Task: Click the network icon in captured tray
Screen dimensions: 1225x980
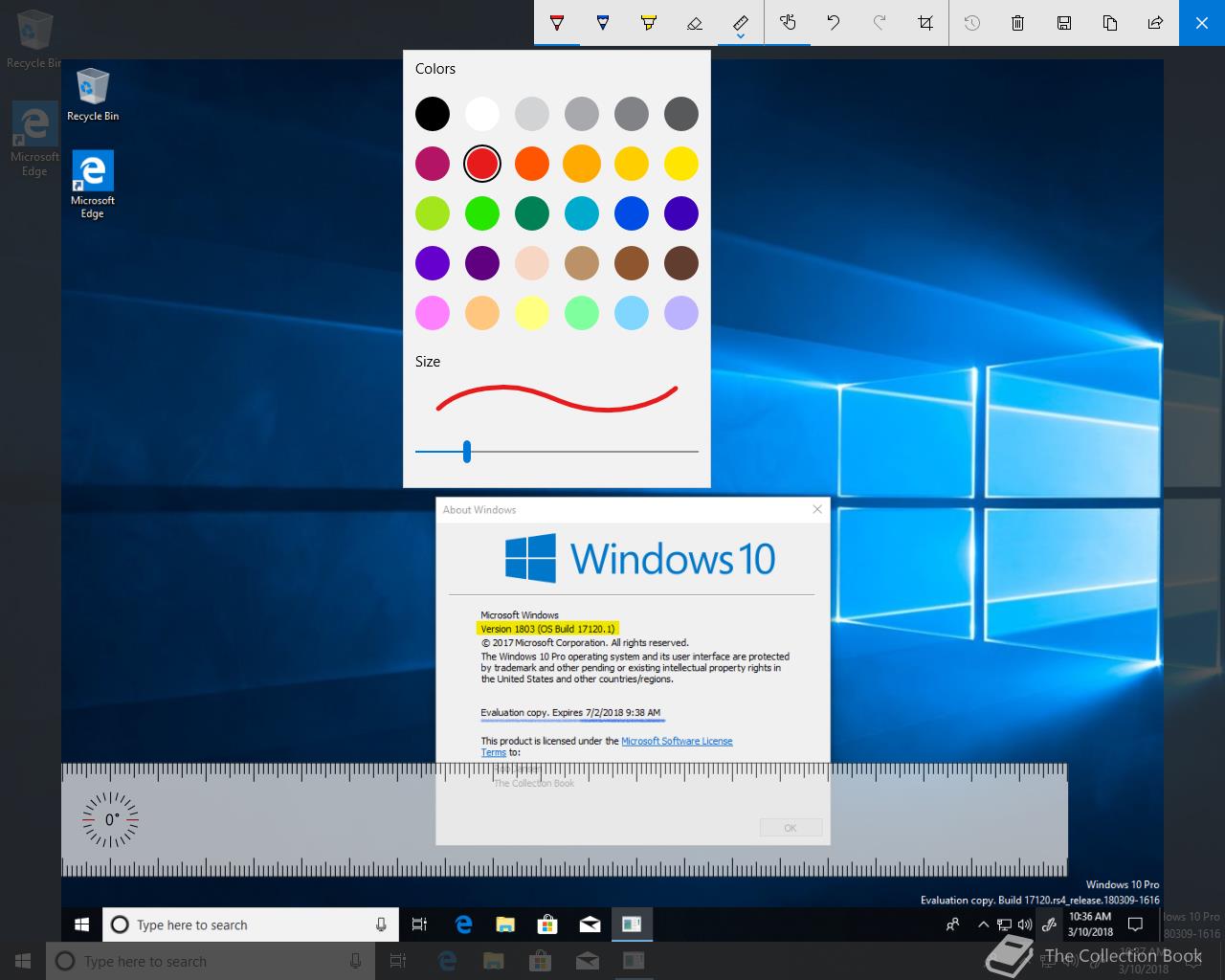Action: point(1004,924)
